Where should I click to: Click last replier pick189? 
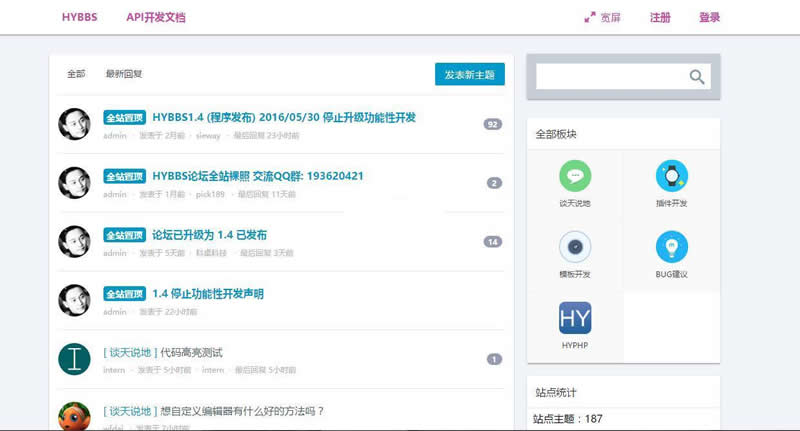click(x=210, y=194)
